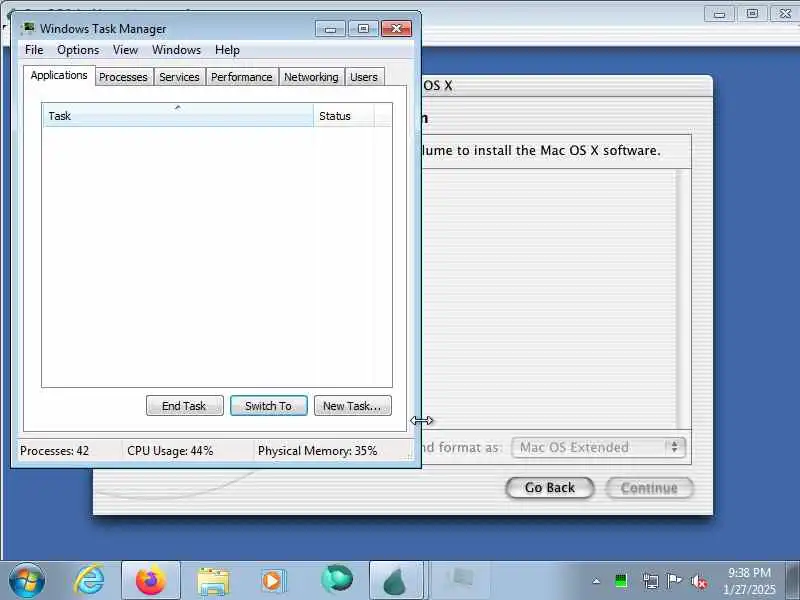Open the View menu

pos(125,50)
